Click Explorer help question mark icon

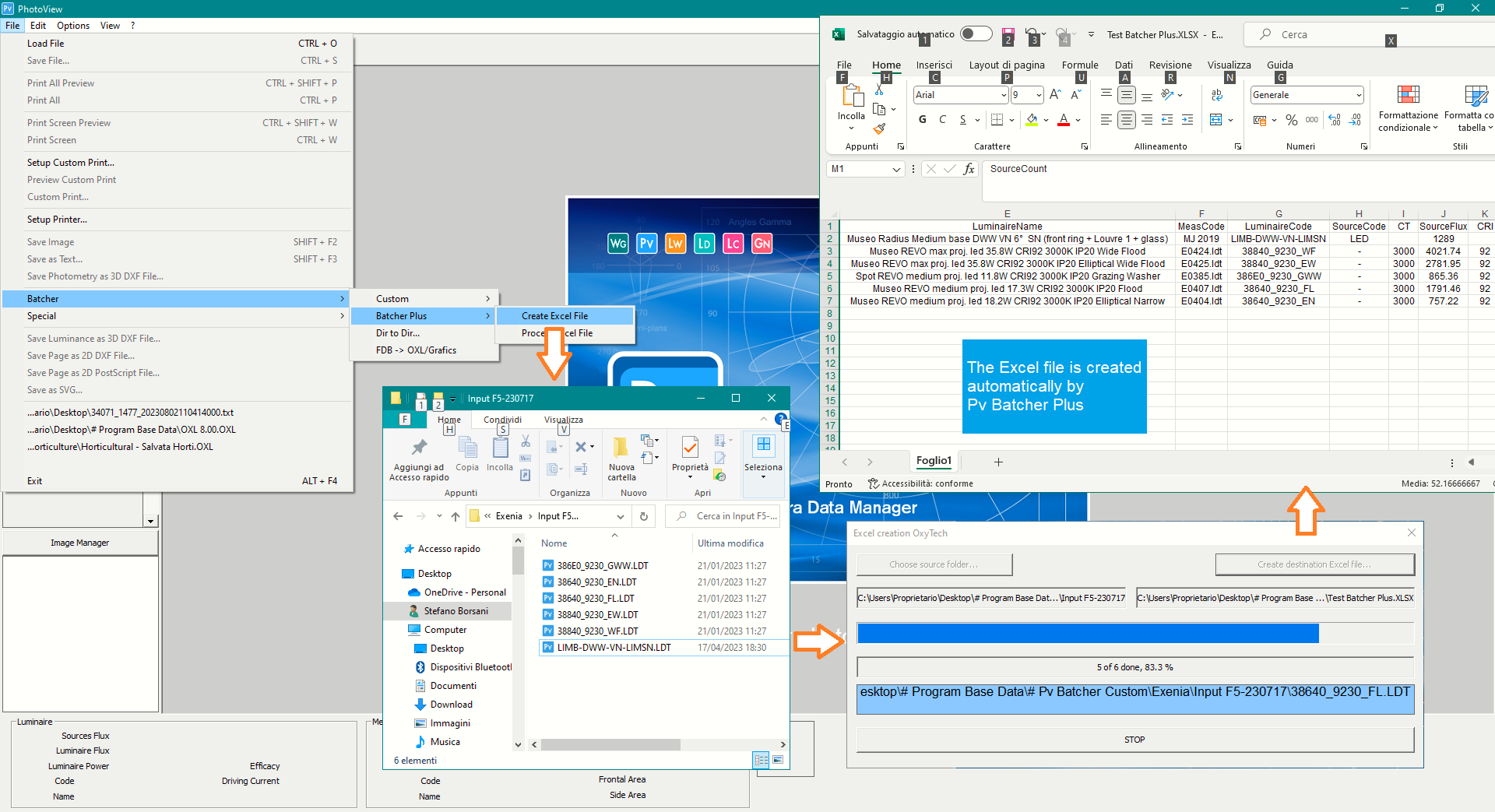pyautogui.click(x=780, y=420)
